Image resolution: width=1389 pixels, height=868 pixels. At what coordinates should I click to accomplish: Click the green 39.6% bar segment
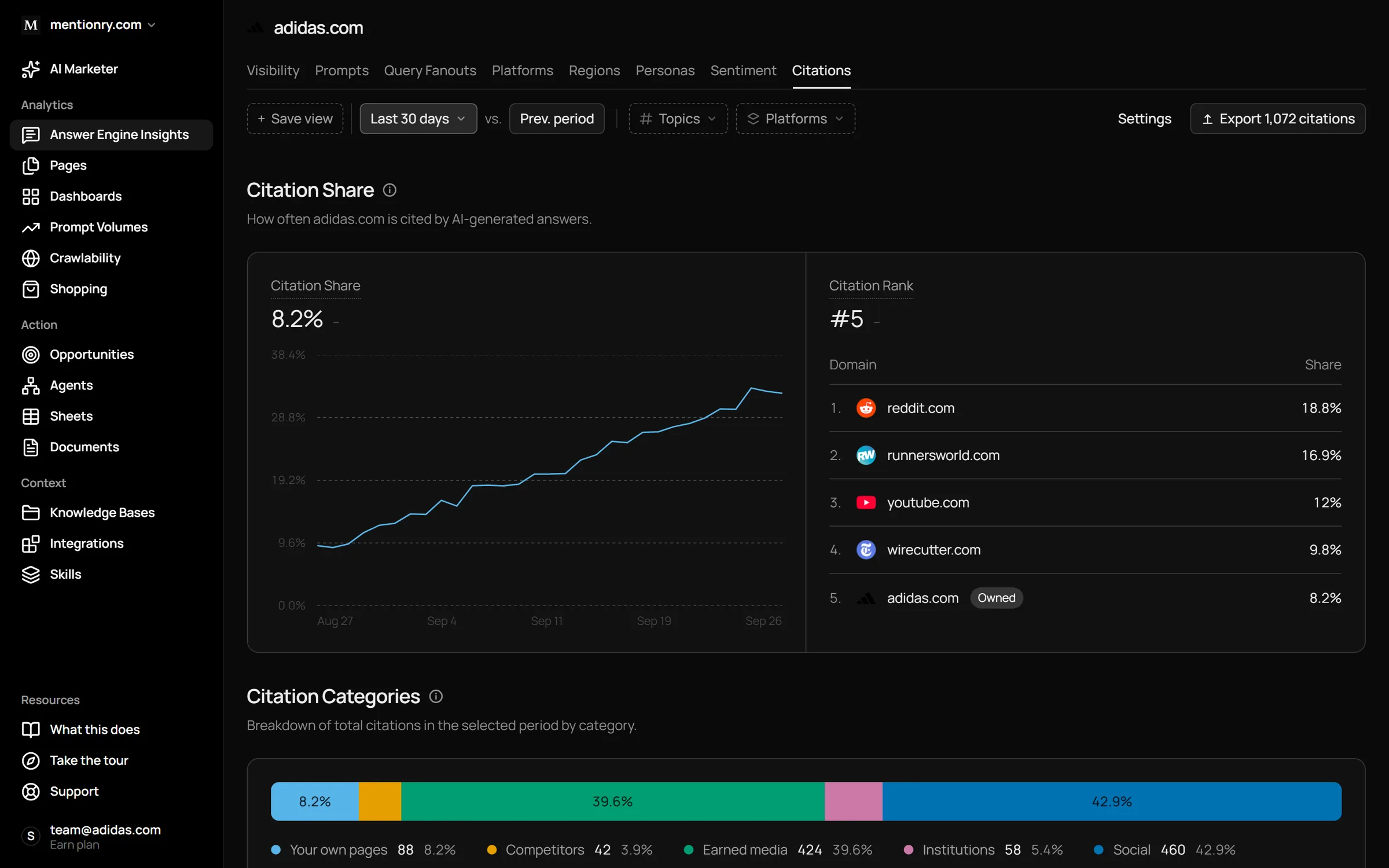coord(612,801)
